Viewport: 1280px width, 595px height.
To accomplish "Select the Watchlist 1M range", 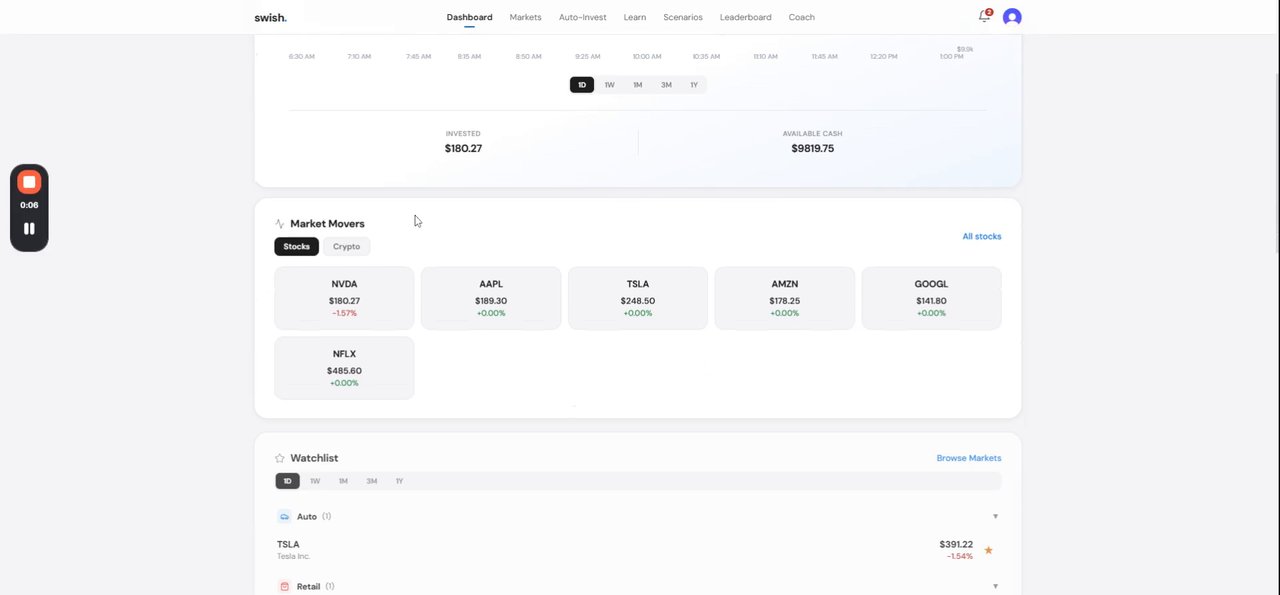I will tap(343, 481).
